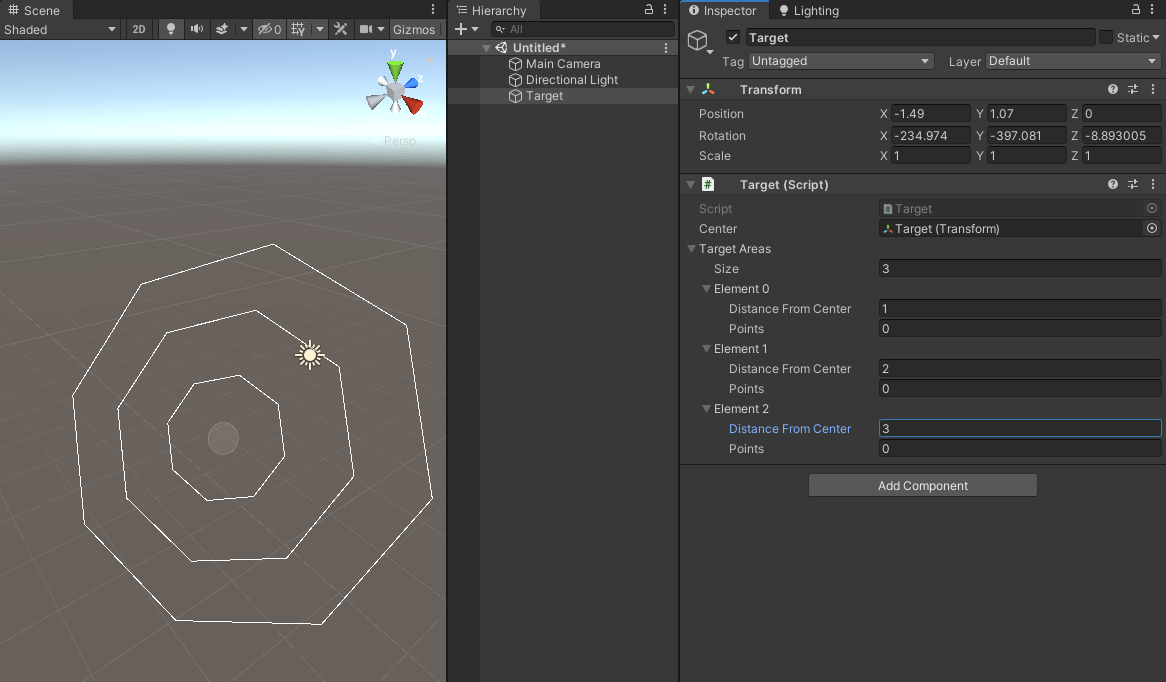Toggle scene lighting with the lightbulb icon

(x=171, y=29)
